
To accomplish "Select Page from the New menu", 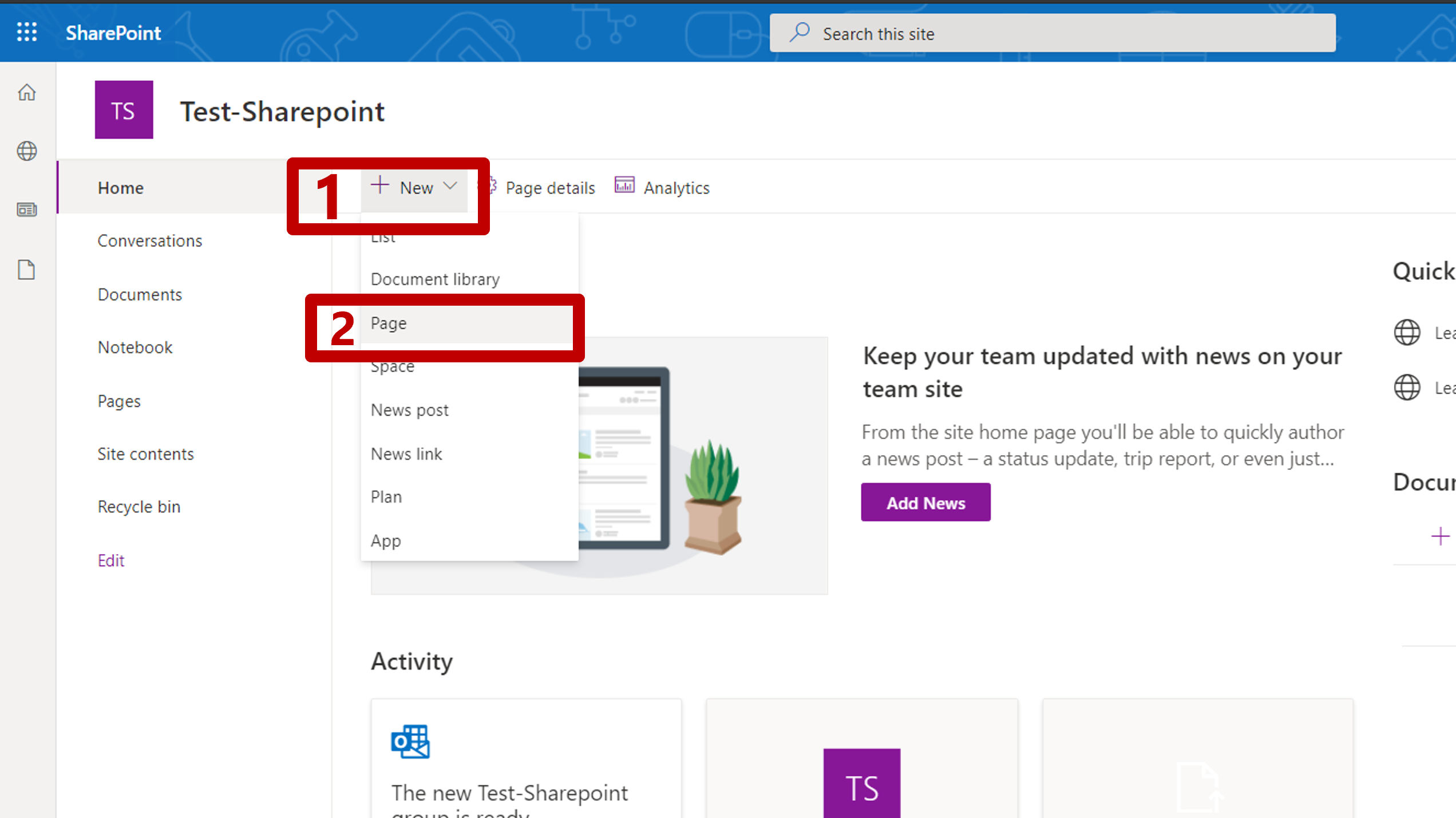I will (x=389, y=323).
